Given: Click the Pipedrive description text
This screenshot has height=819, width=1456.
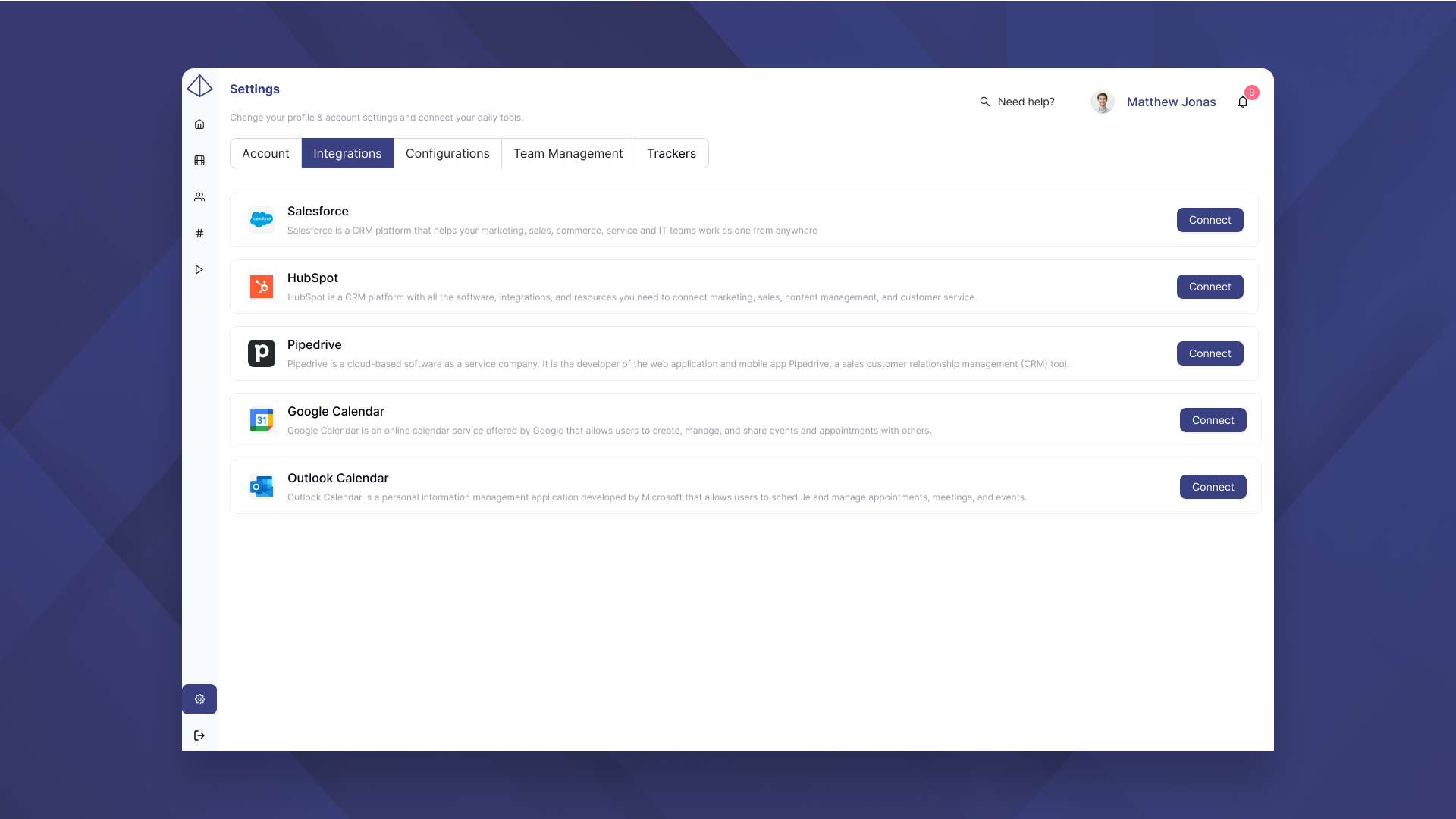Looking at the screenshot, I should [678, 364].
